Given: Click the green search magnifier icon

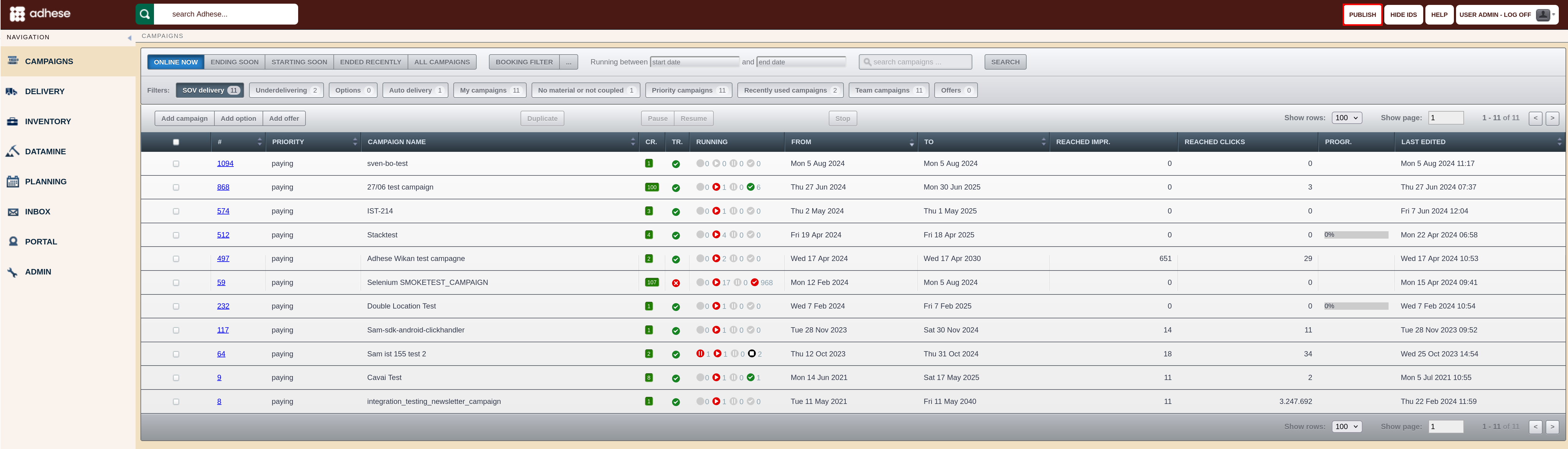Looking at the screenshot, I should (x=145, y=14).
